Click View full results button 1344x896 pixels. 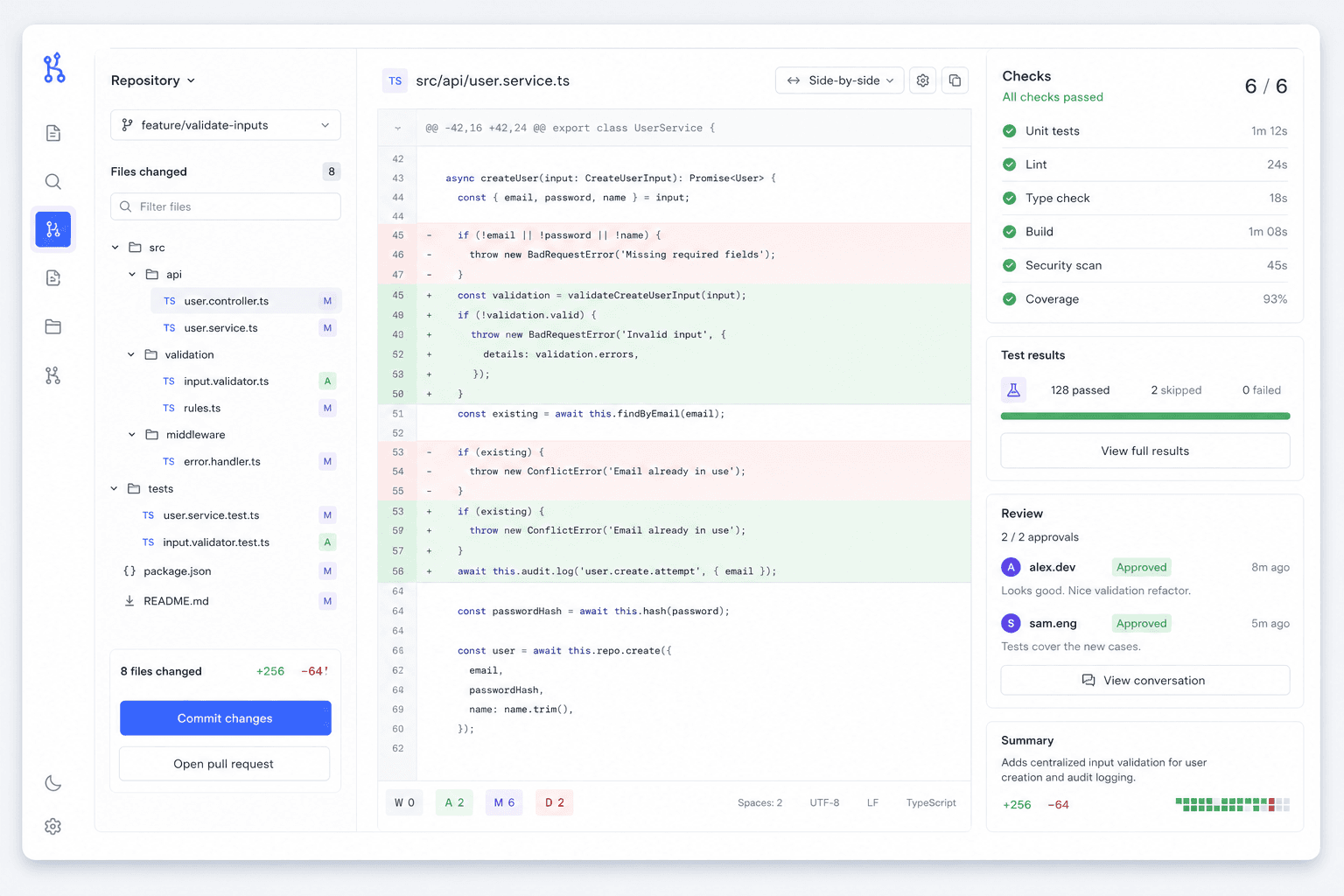(x=1145, y=451)
